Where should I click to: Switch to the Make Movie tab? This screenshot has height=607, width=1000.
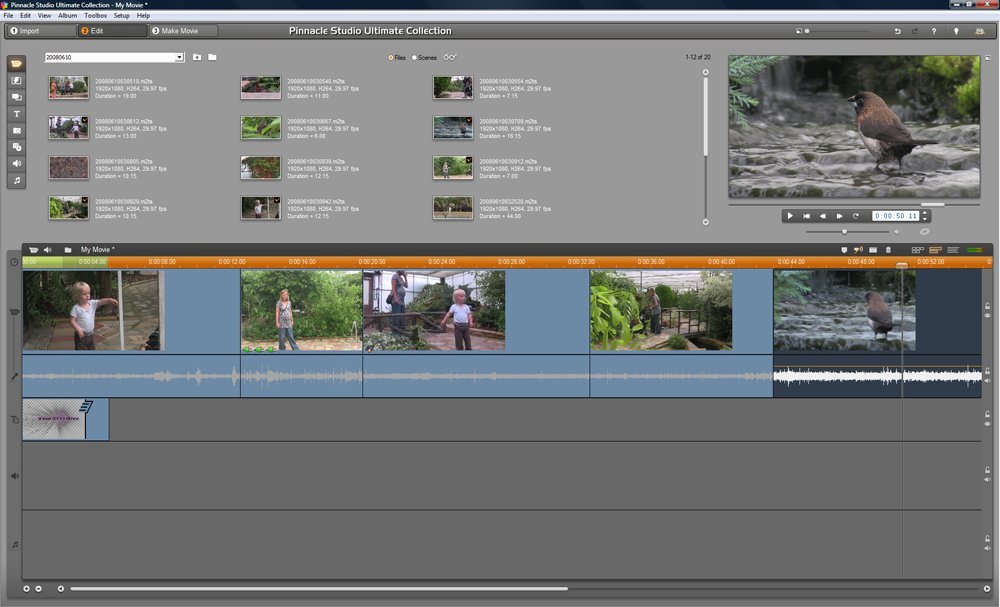(183, 31)
